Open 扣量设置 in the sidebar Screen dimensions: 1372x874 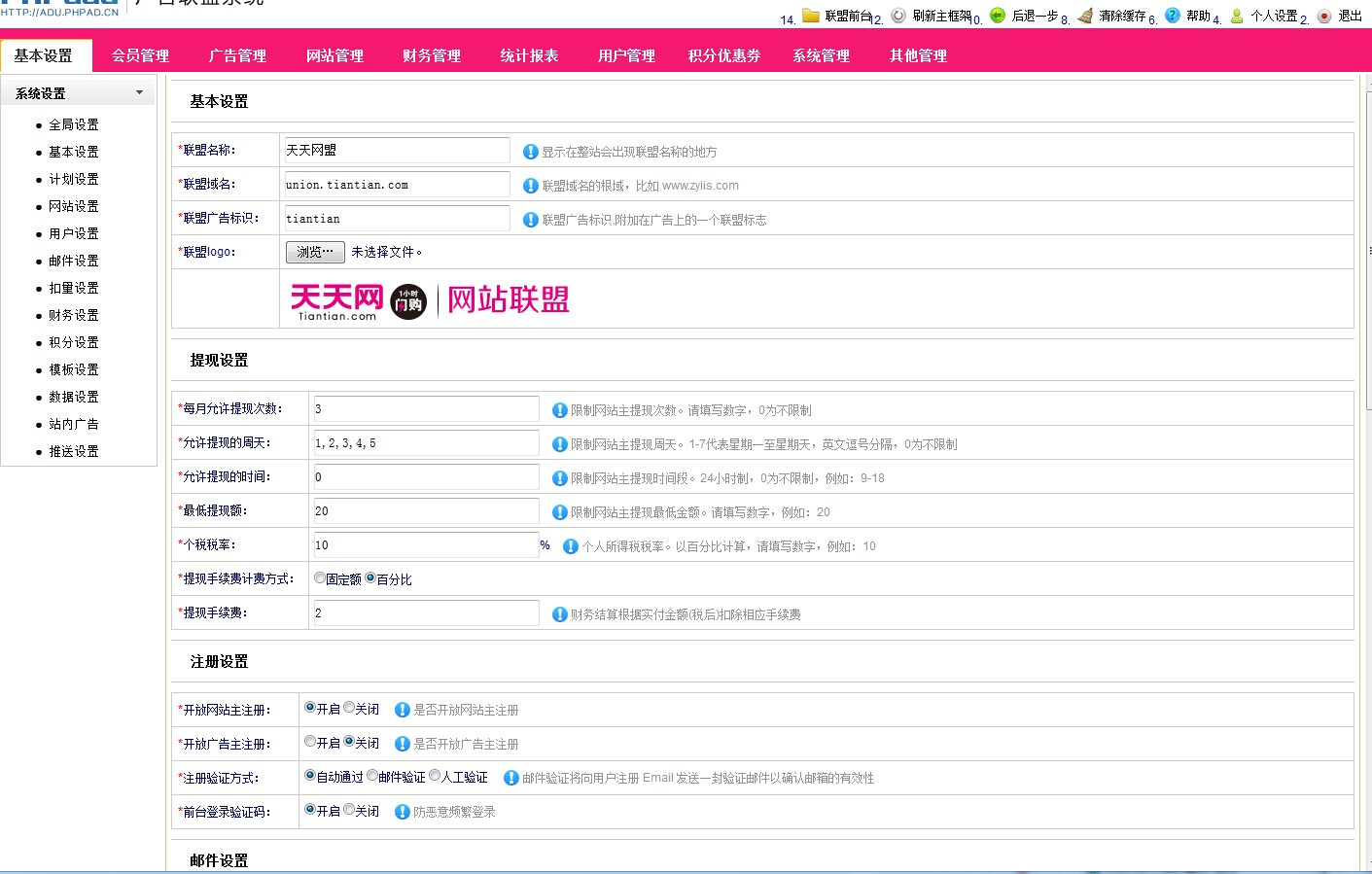pyautogui.click(x=74, y=288)
